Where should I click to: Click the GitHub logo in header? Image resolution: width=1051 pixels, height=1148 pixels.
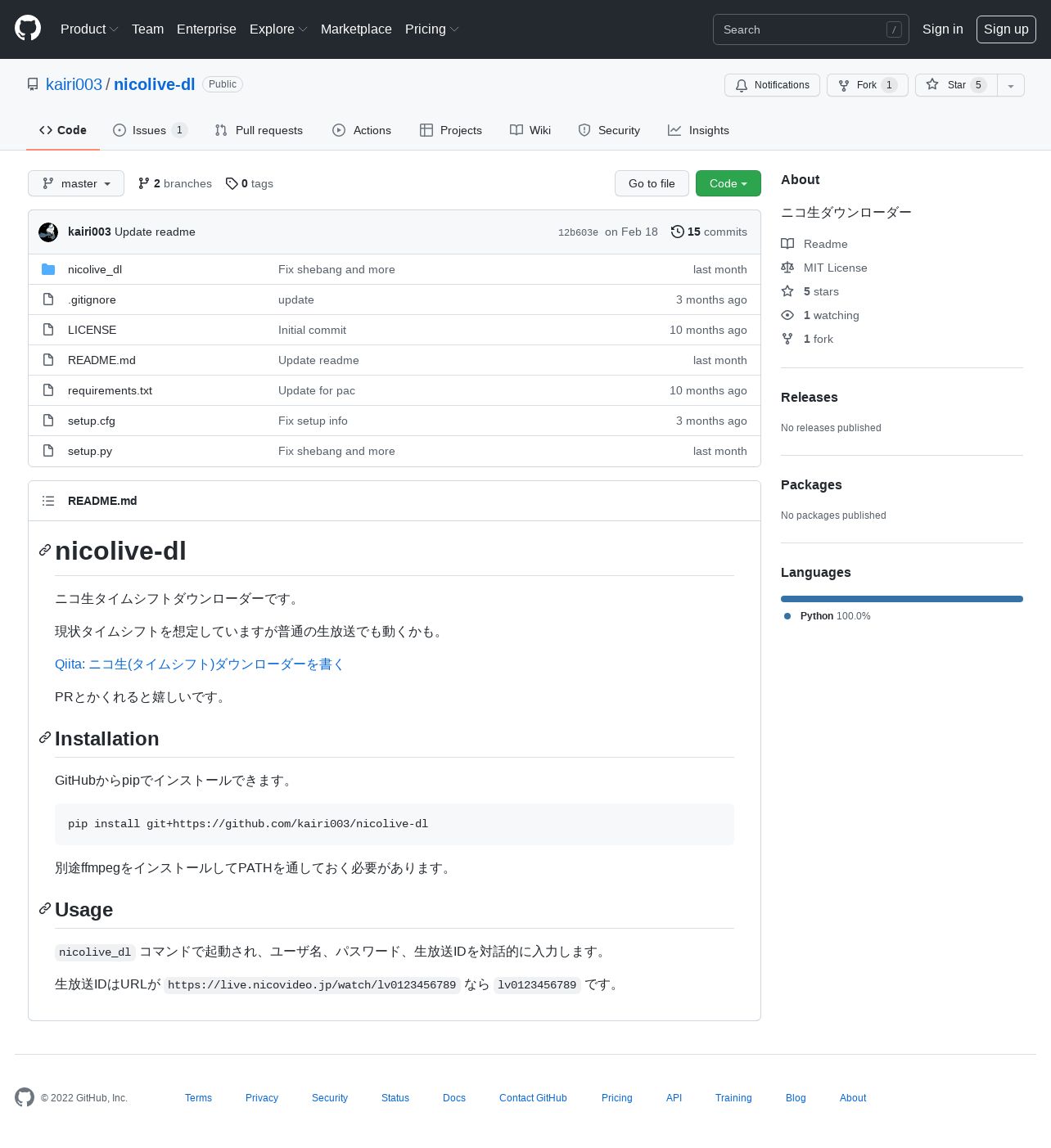coord(28,29)
